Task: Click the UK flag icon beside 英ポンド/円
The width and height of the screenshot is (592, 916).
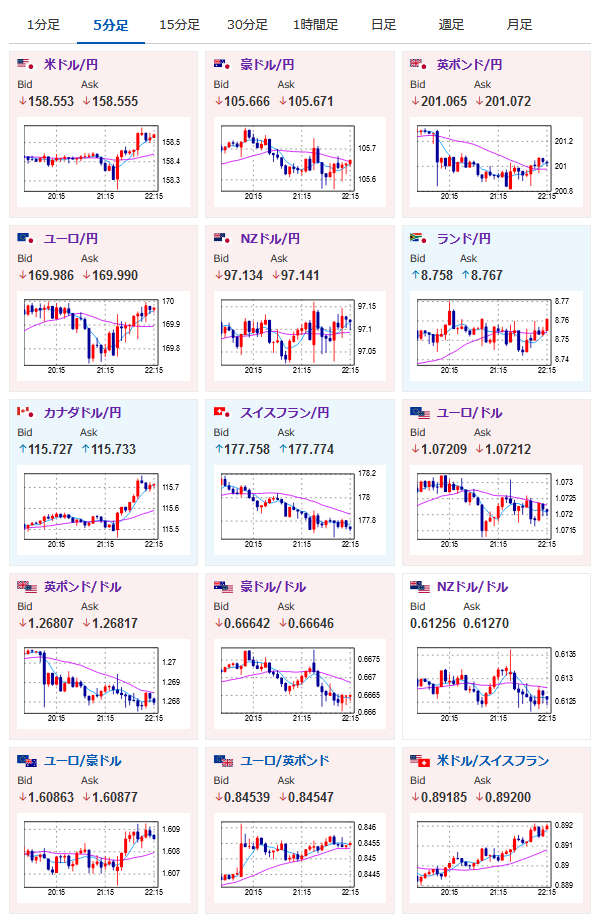Action: [419, 64]
